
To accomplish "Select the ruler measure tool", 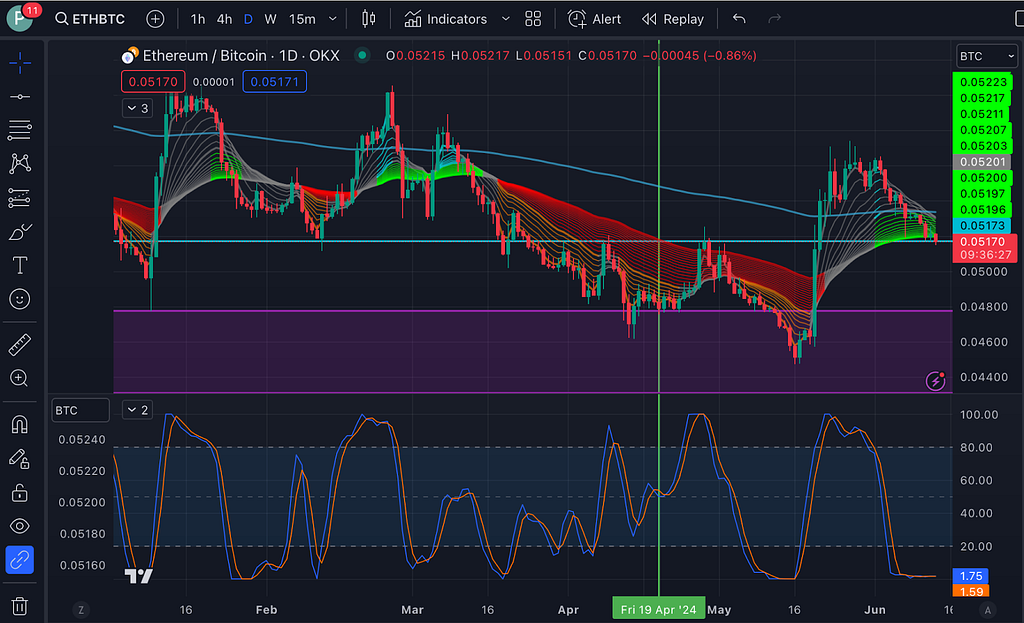I will coord(20,345).
